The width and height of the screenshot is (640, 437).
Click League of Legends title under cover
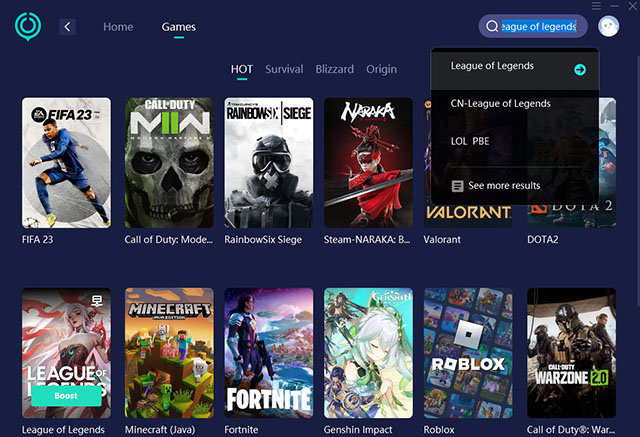63,430
